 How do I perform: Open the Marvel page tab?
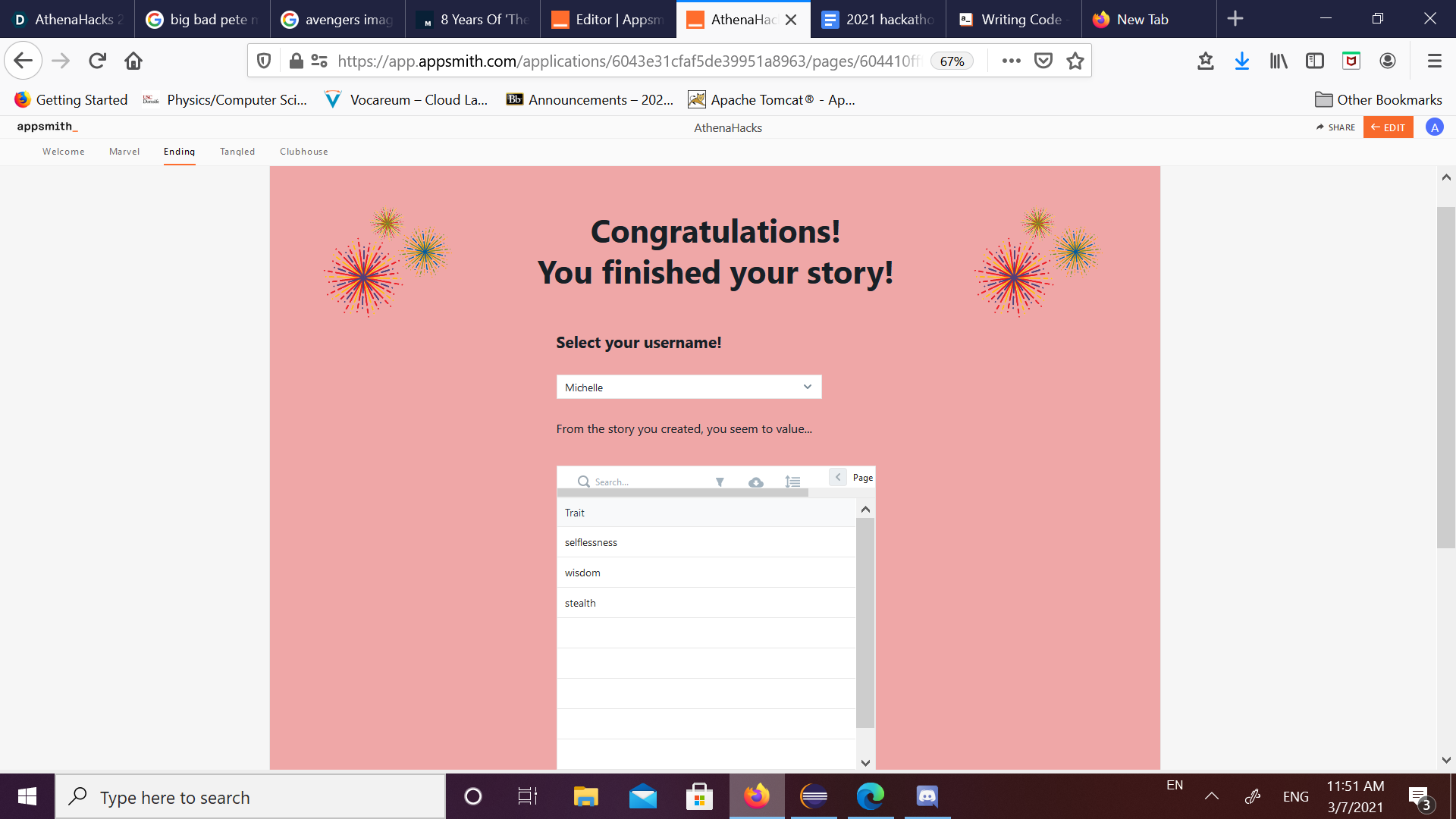tap(124, 152)
